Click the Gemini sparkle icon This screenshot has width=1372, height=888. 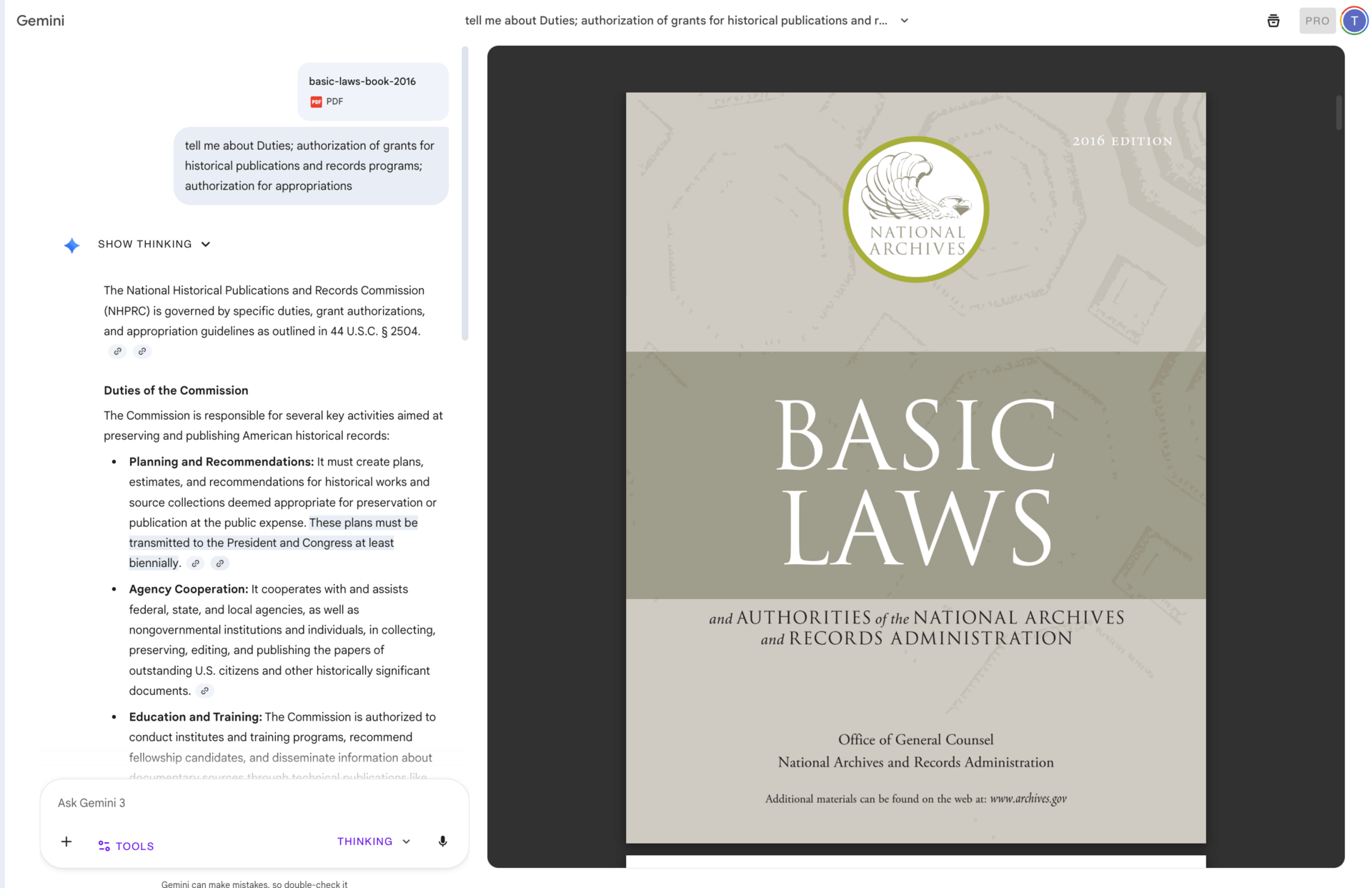coord(71,245)
